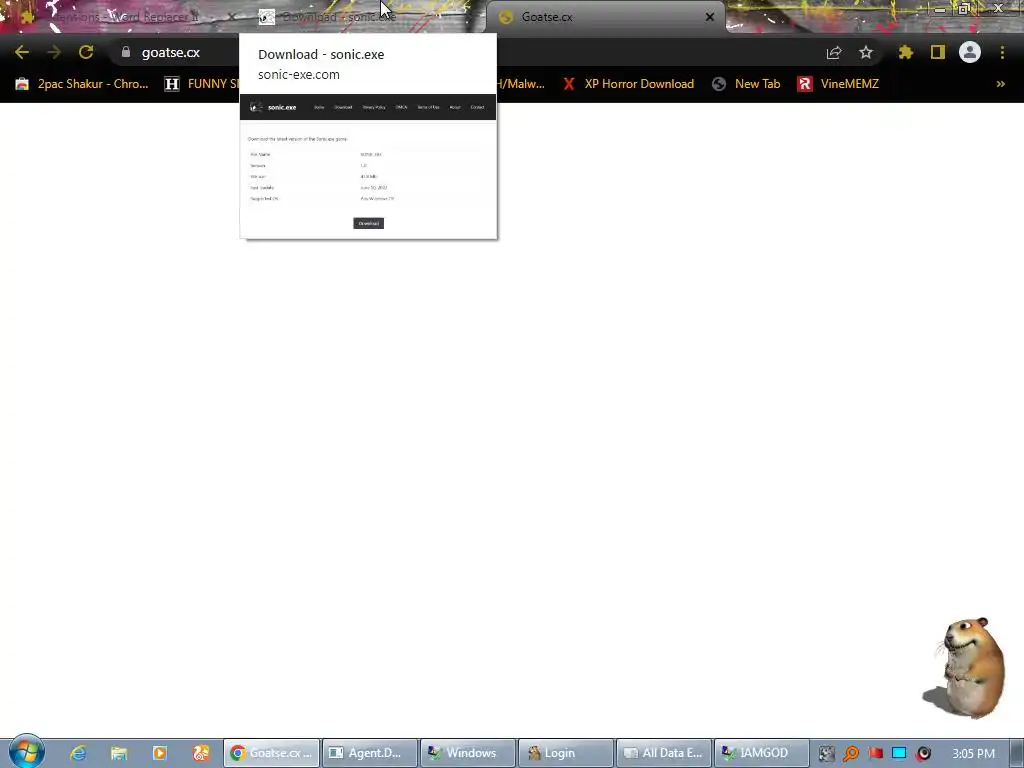1024x768 pixels.
Task: Bookmark this tab with the star icon
Action: tap(866, 52)
